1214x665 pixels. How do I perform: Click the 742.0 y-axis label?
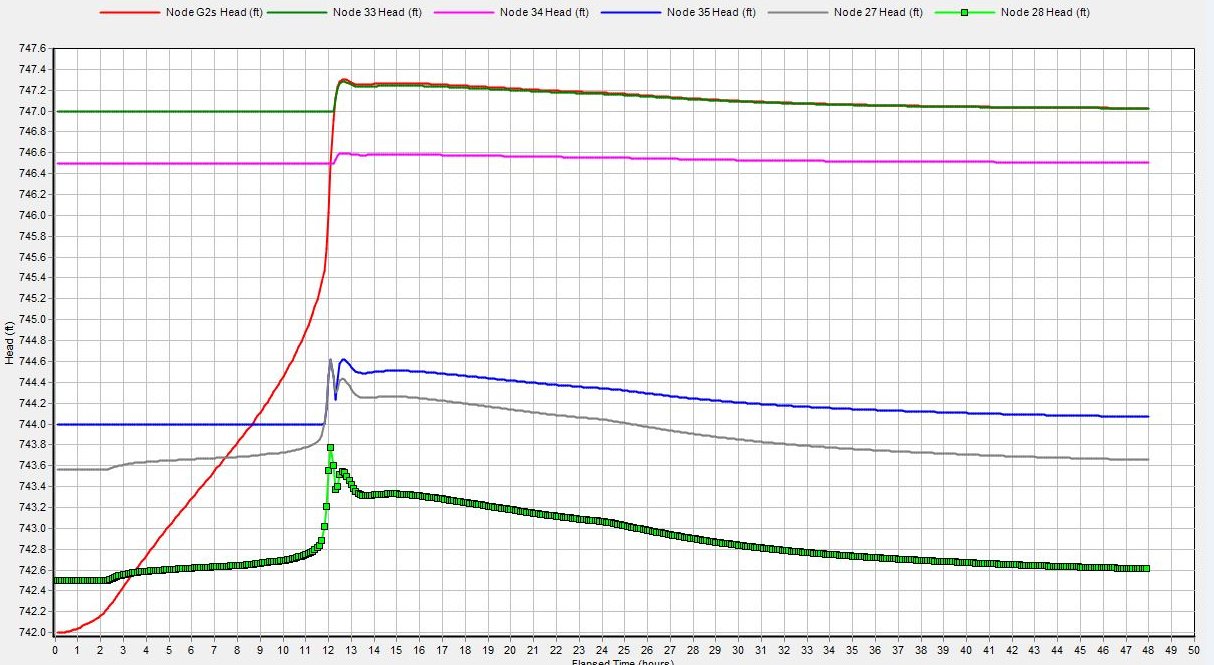(x=33, y=632)
